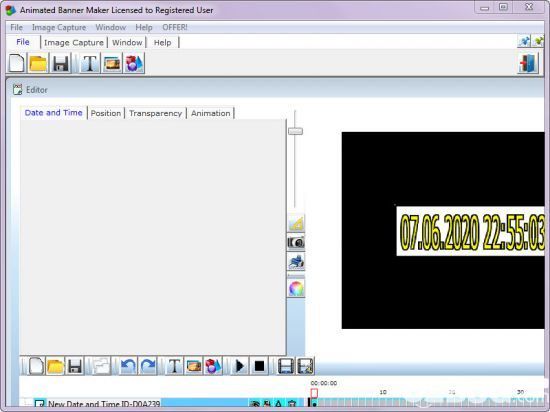Undo the last action
The height and width of the screenshot is (412, 550).
point(128,366)
